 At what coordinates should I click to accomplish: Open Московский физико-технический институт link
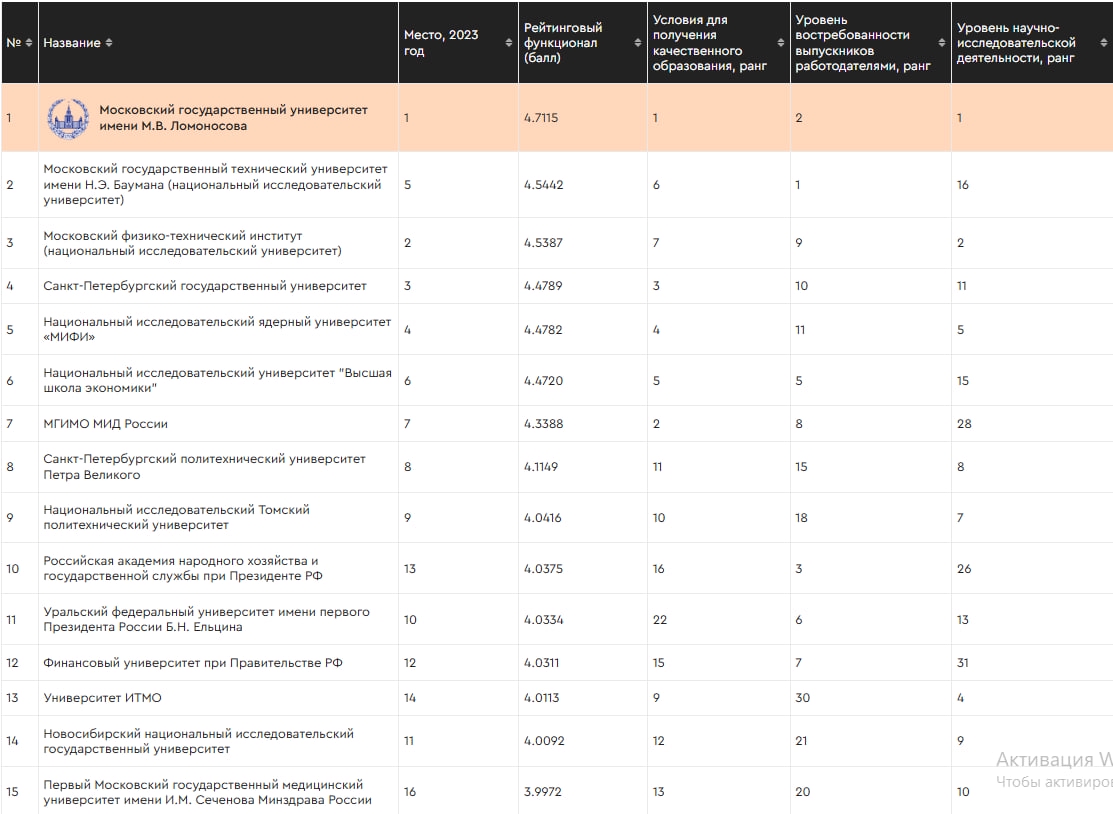click(x=192, y=243)
